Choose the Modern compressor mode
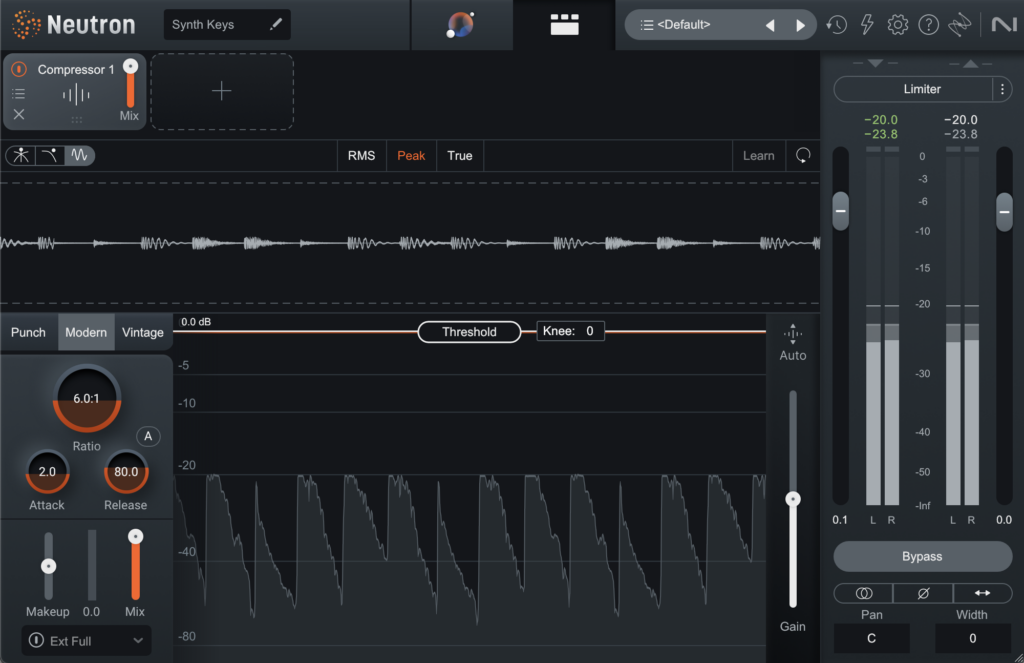This screenshot has height=663, width=1024. click(86, 332)
